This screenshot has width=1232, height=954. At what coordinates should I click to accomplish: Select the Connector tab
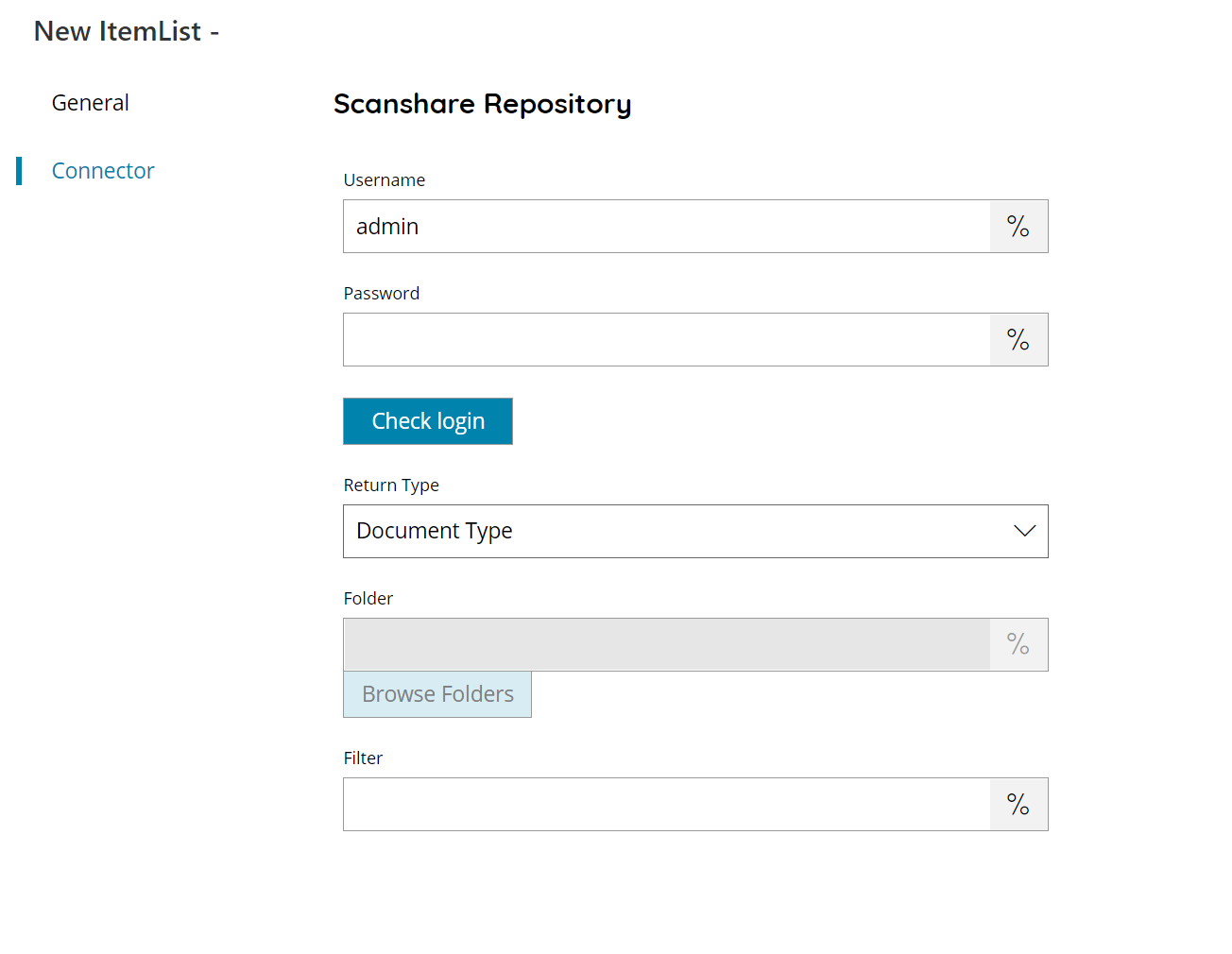(103, 171)
